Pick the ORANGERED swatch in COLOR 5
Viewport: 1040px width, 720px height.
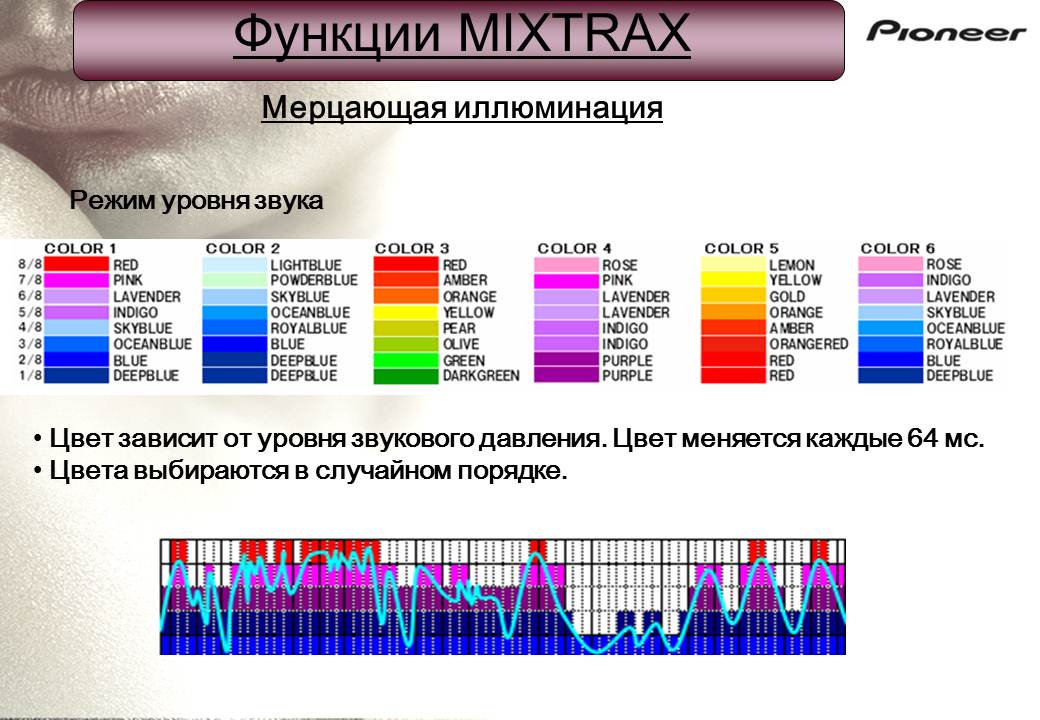[x=733, y=344]
